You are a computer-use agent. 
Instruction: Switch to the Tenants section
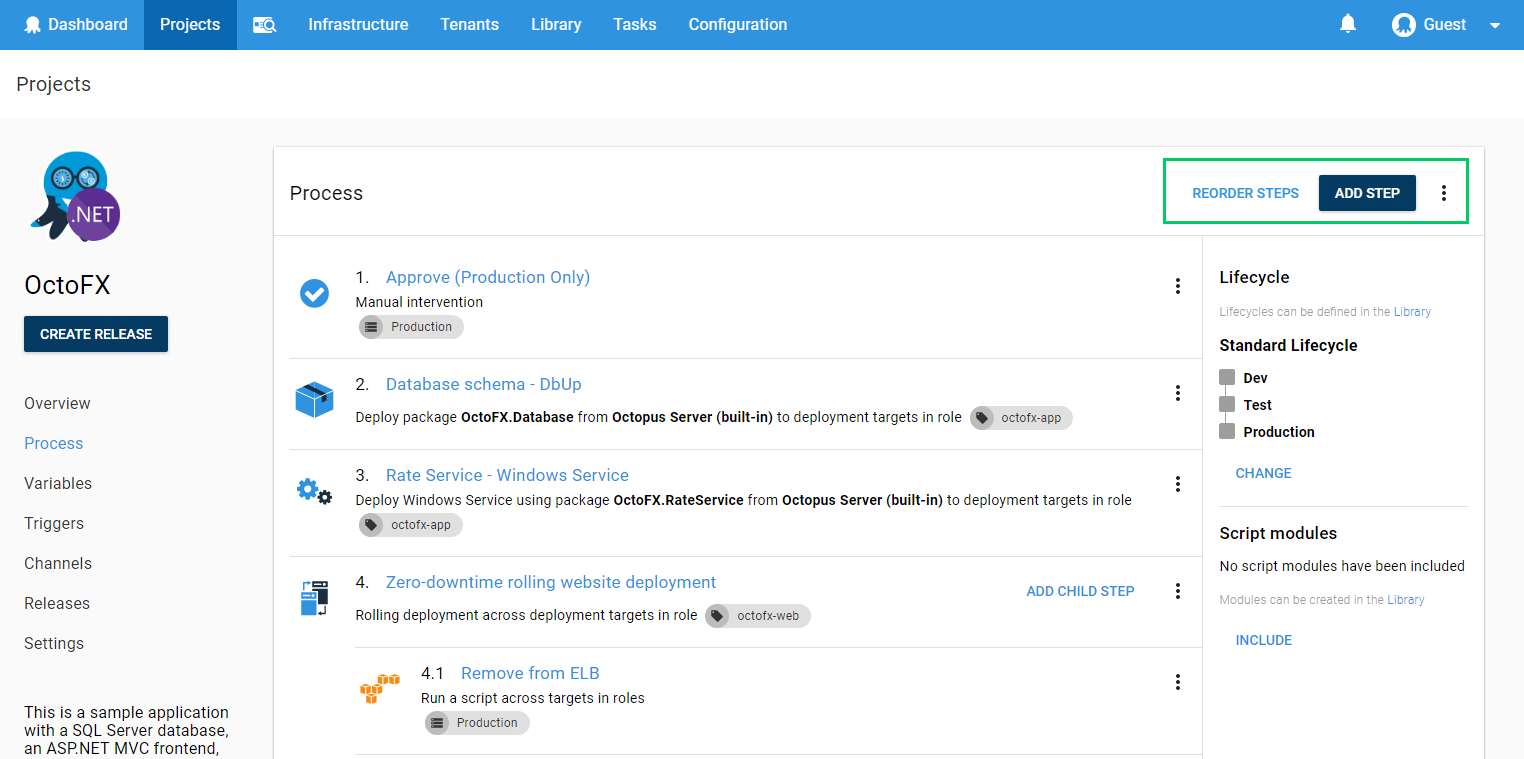pos(469,24)
